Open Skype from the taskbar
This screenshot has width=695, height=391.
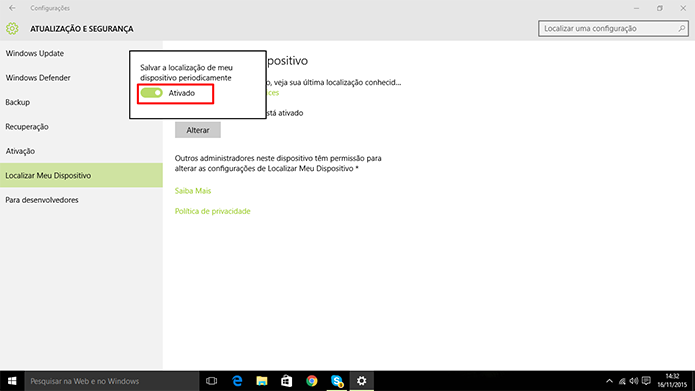coord(337,381)
